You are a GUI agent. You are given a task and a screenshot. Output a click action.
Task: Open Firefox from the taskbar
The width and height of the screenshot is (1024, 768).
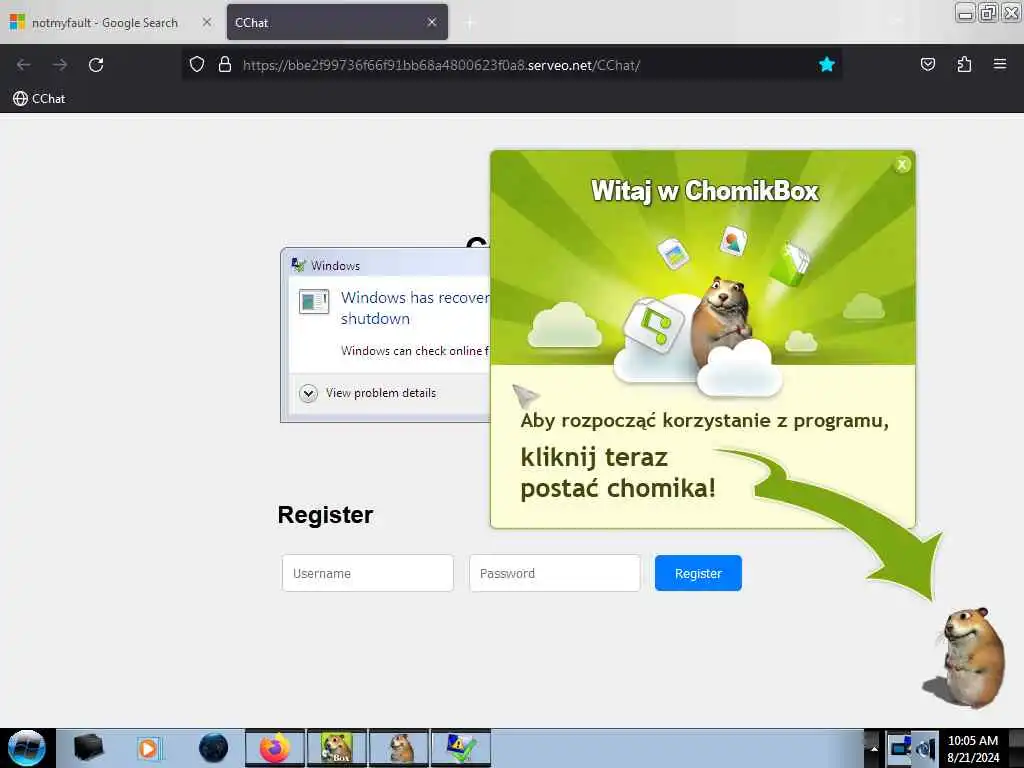[275, 748]
